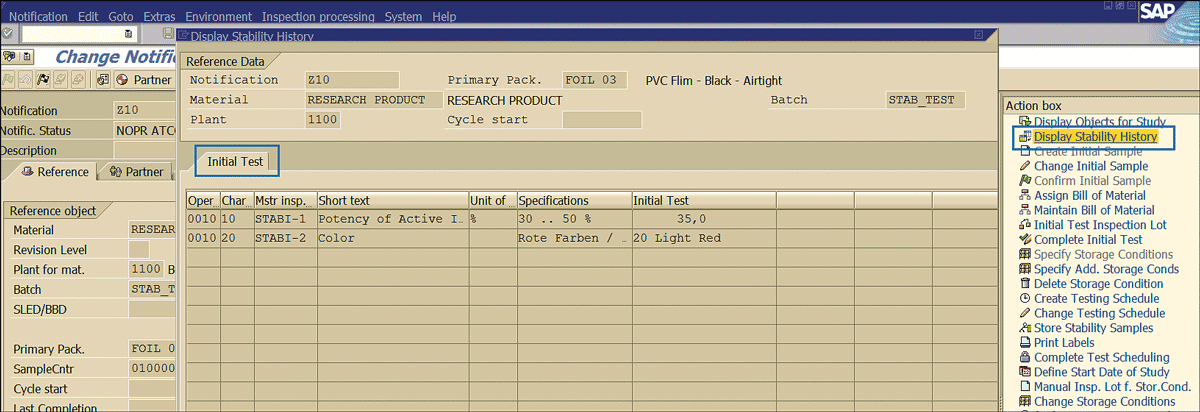Click the Notific. Status field NOPR ATCO

coord(144,131)
